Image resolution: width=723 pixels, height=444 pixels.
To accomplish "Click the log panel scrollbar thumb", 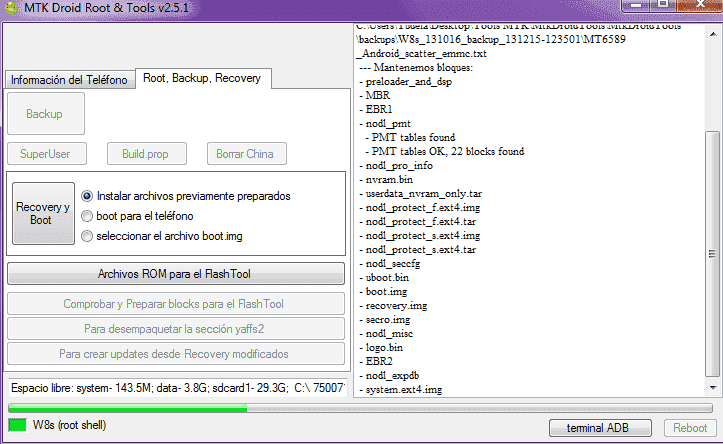I will coord(712,254).
